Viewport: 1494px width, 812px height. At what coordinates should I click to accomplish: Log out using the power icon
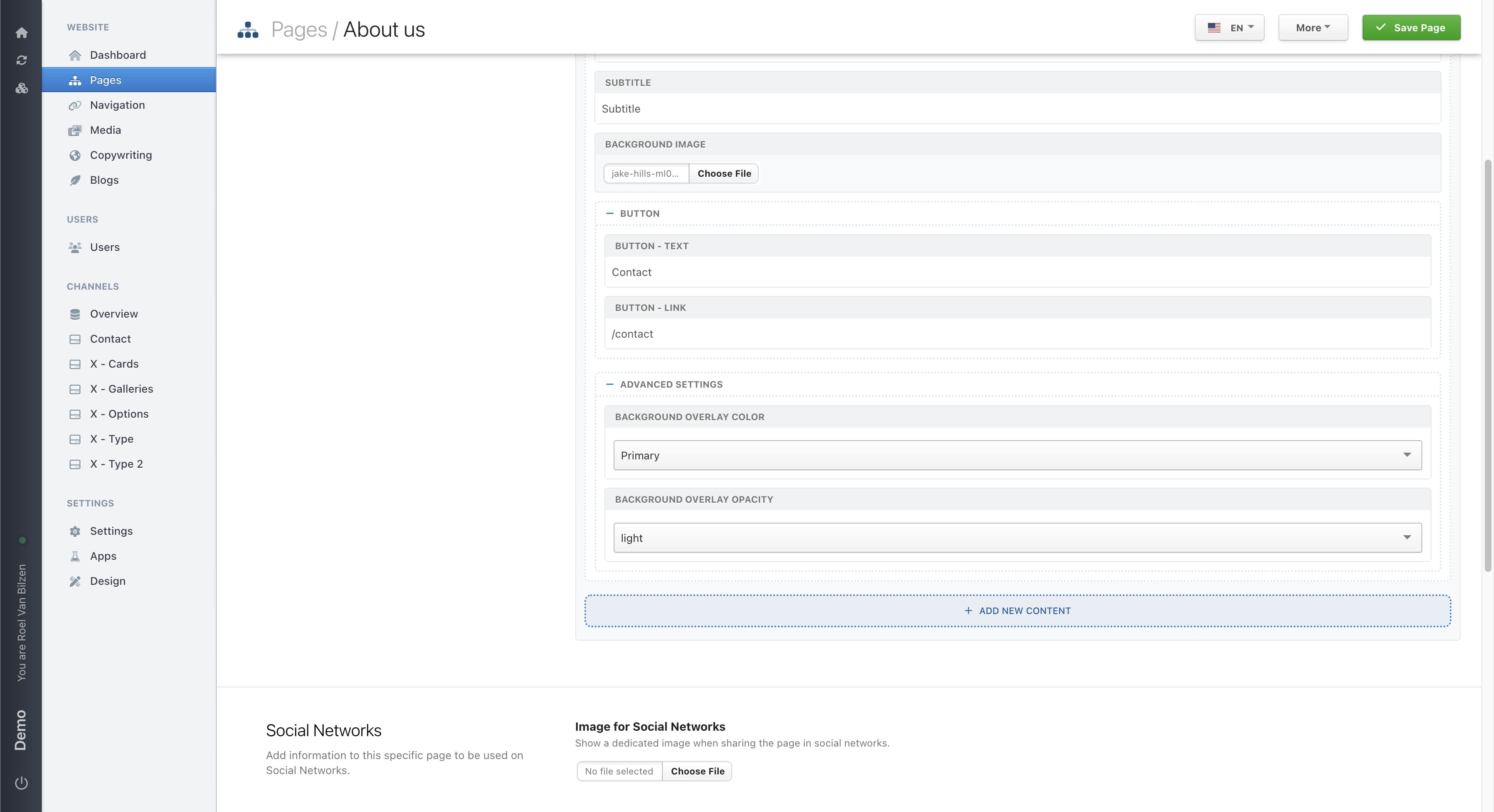[21, 782]
